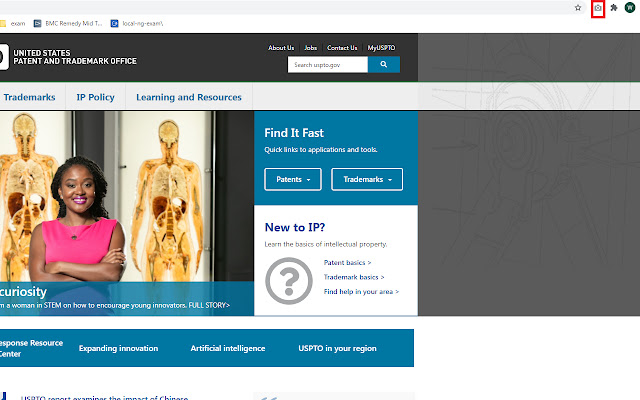Open the USPTO report news headline
Viewport: 640px width, 400px height.
(x=104, y=397)
